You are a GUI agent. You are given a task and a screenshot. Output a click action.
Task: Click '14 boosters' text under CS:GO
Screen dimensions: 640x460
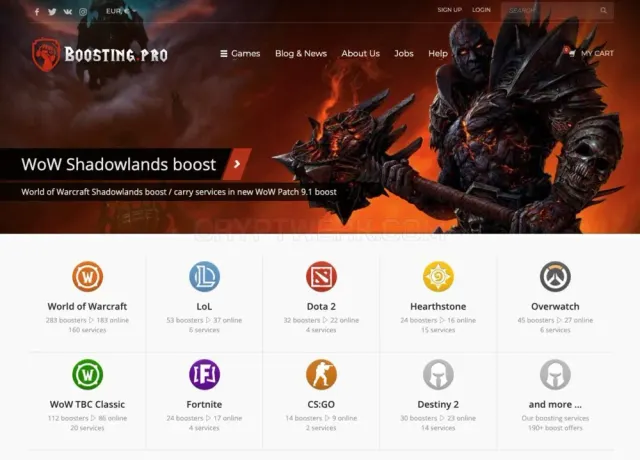point(304,418)
